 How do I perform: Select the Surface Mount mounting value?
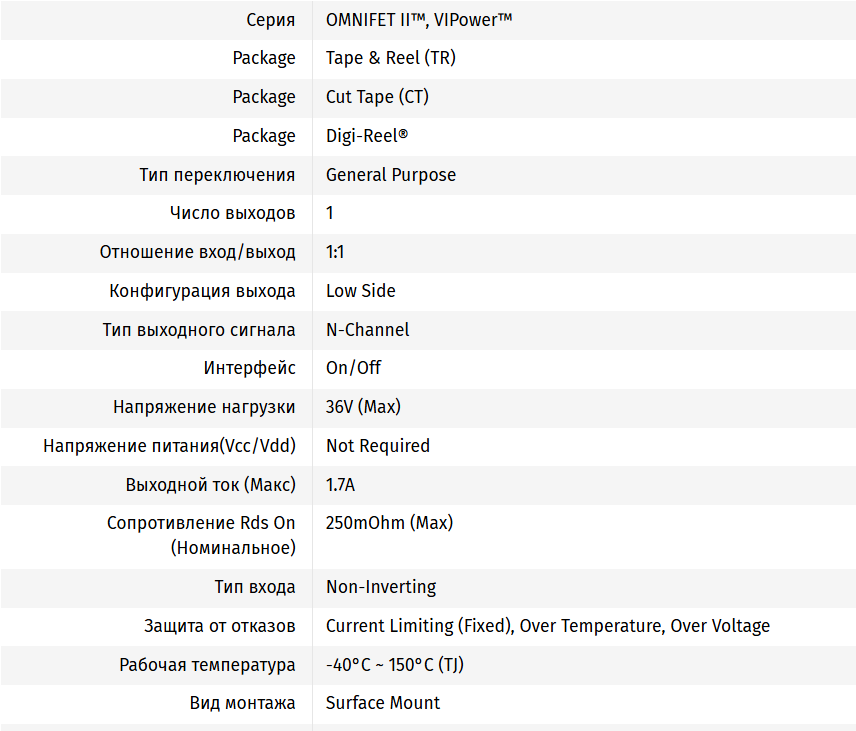[x=382, y=703]
